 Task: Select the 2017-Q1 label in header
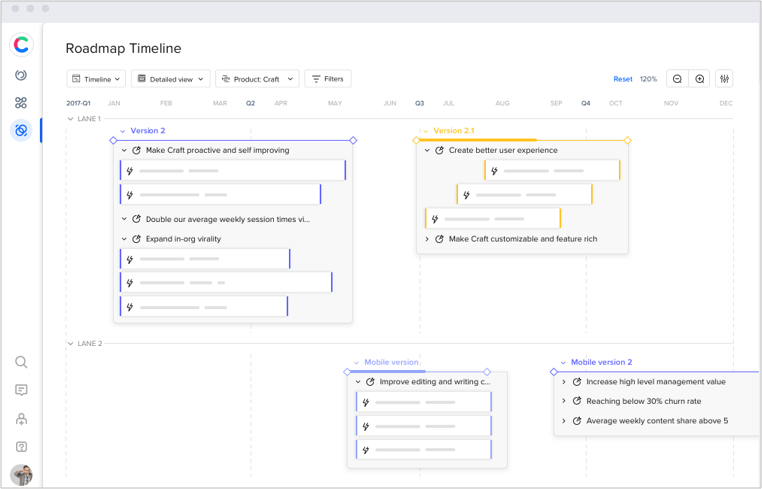78,103
